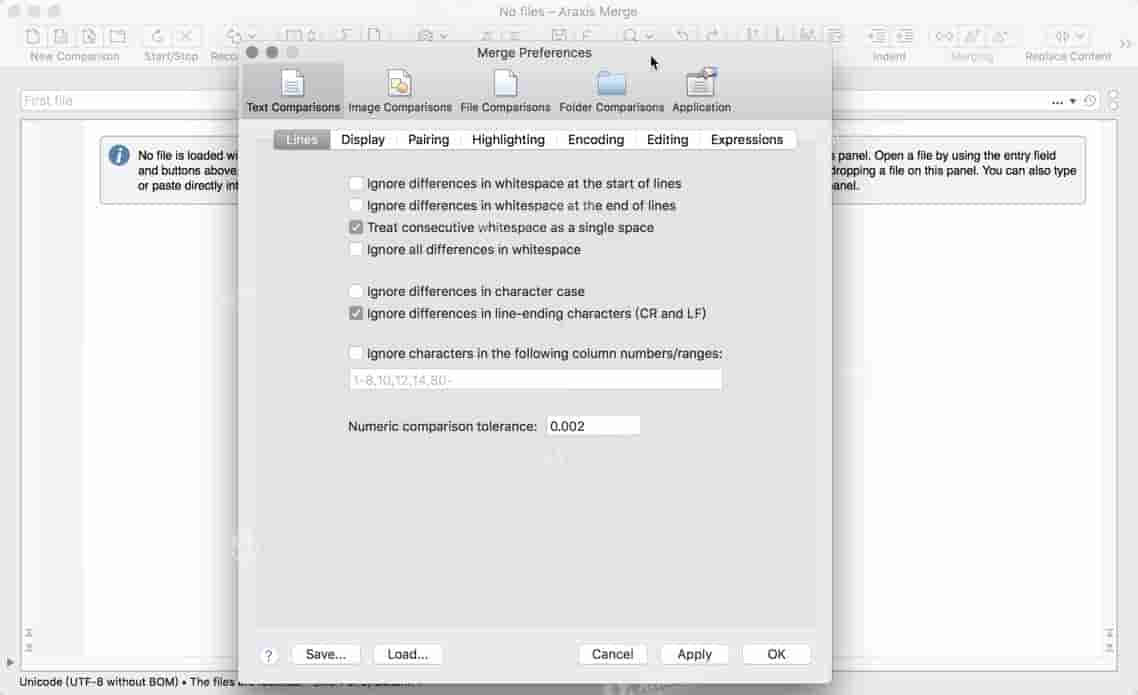Screen dimensions: 1138x695
Task: Open file history clock icon
Action: 1089,101
